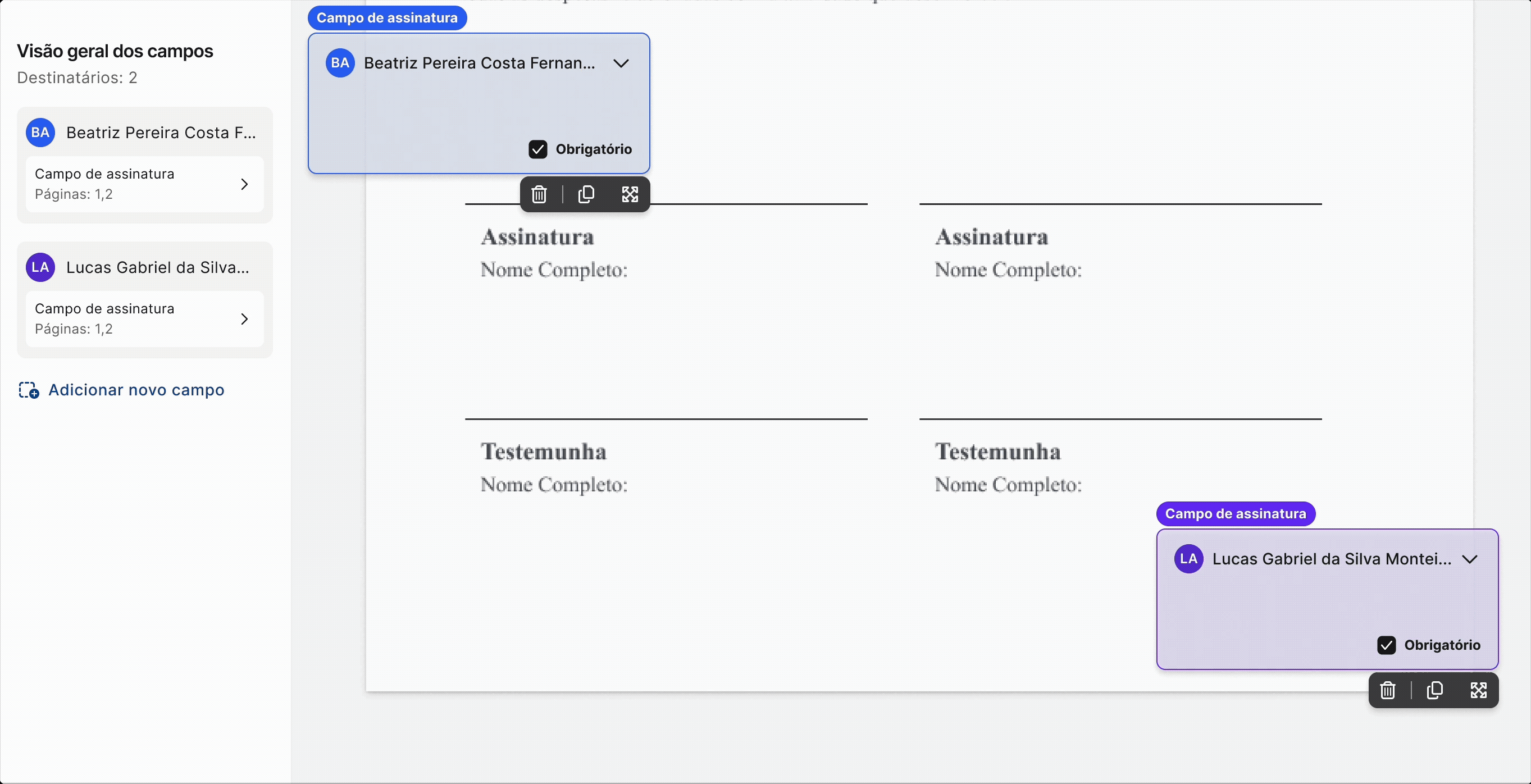Duplicate Lucas's signature field

coord(1435,690)
